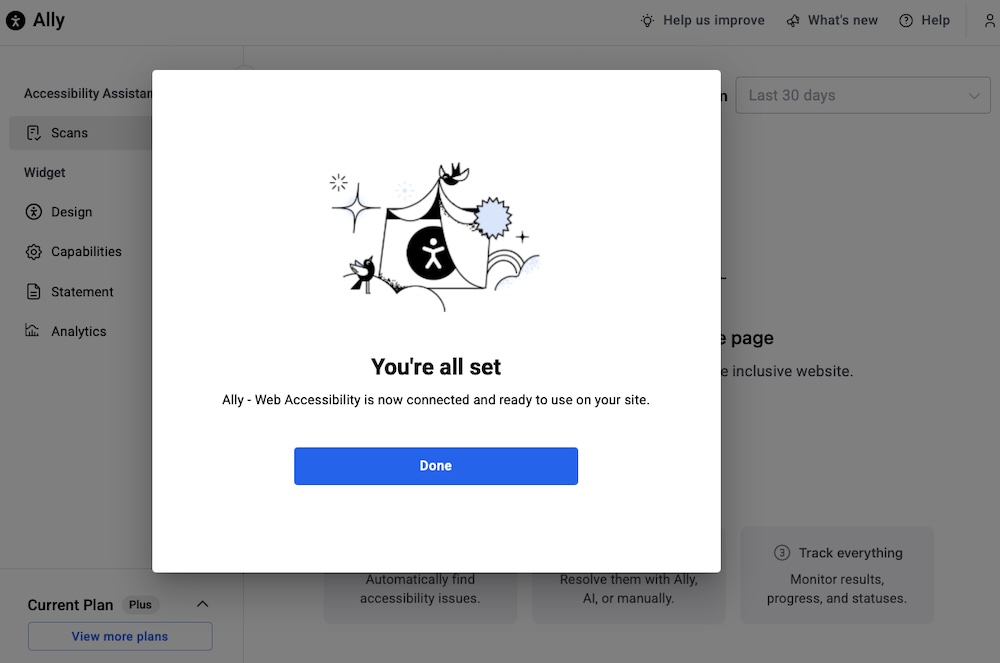Click the Plus plan badge
The height and width of the screenshot is (663, 1000).
coord(140,605)
